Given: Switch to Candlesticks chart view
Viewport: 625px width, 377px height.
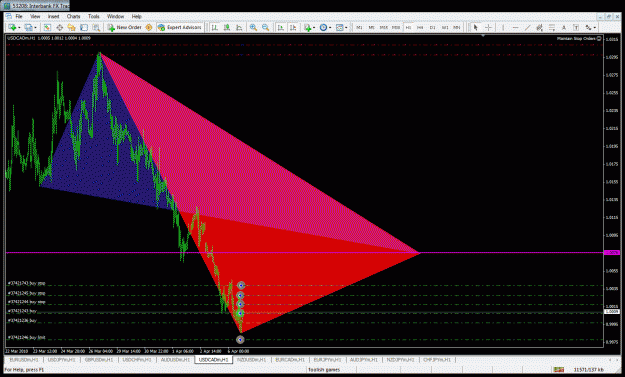Looking at the screenshot, I should (x=227, y=27).
